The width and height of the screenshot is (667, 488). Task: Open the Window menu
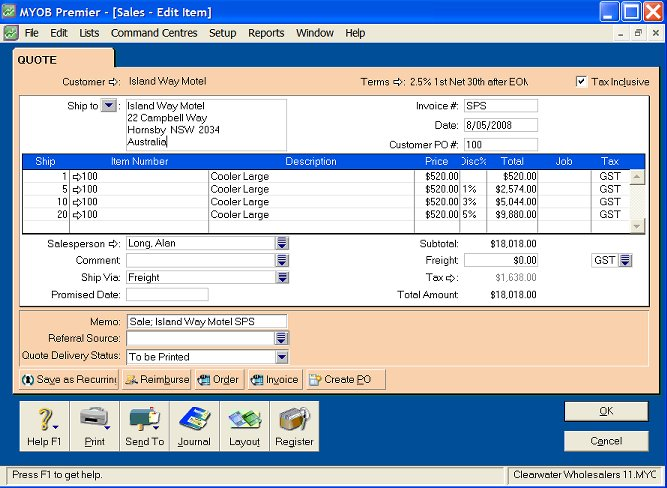point(315,33)
